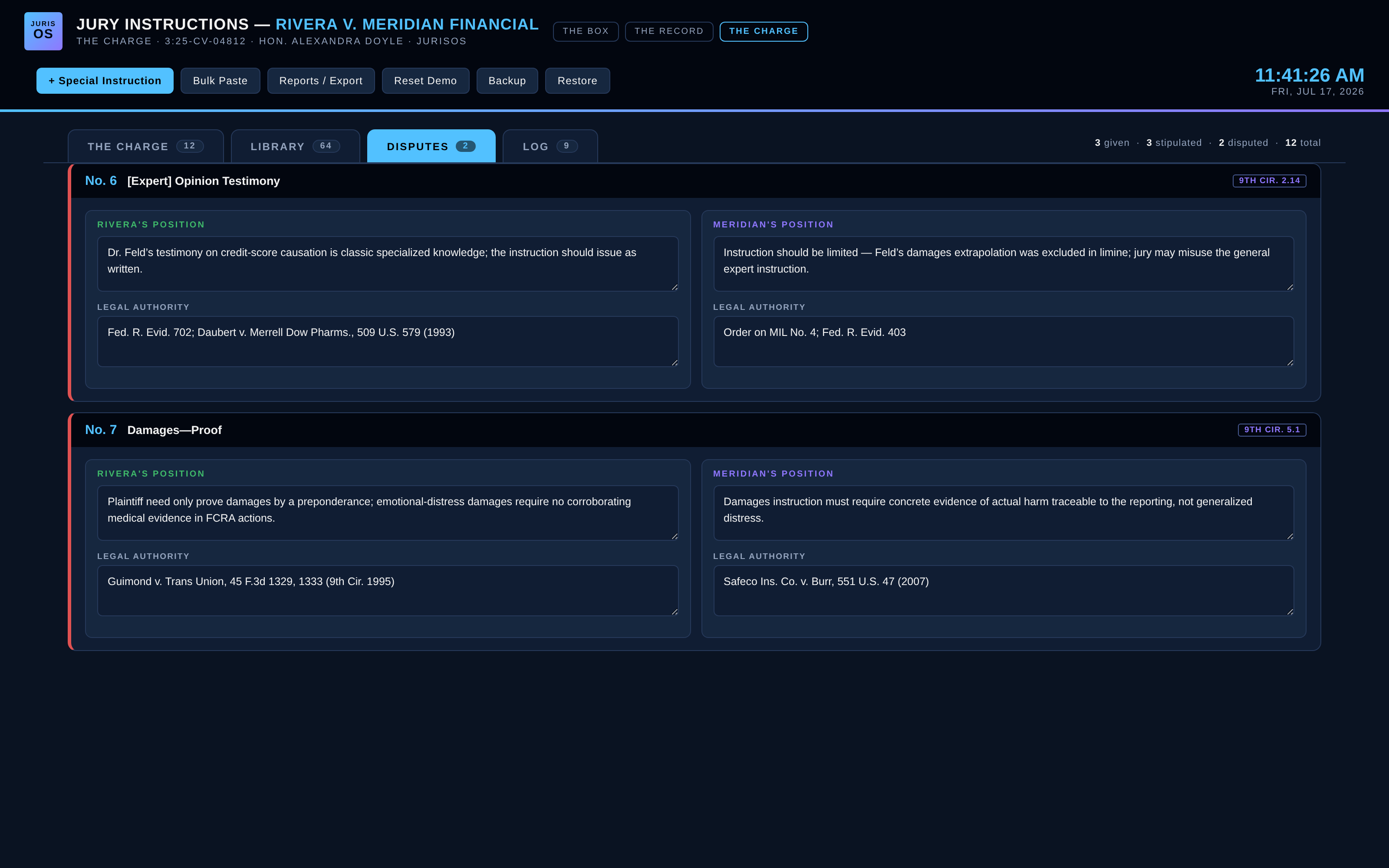Click the Juris OS logo icon

pos(43,31)
